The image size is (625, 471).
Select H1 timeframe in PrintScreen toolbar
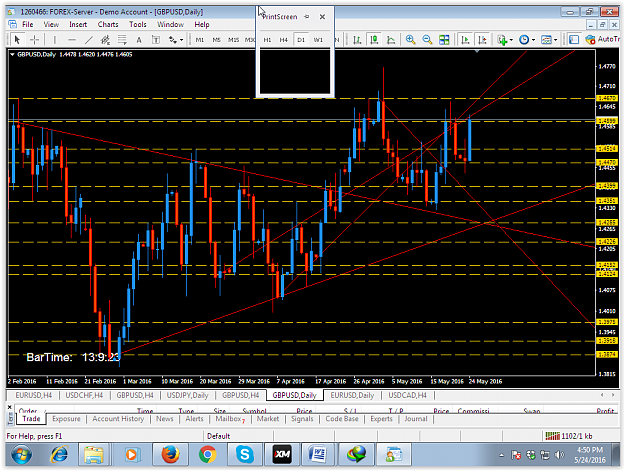pos(267,39)
